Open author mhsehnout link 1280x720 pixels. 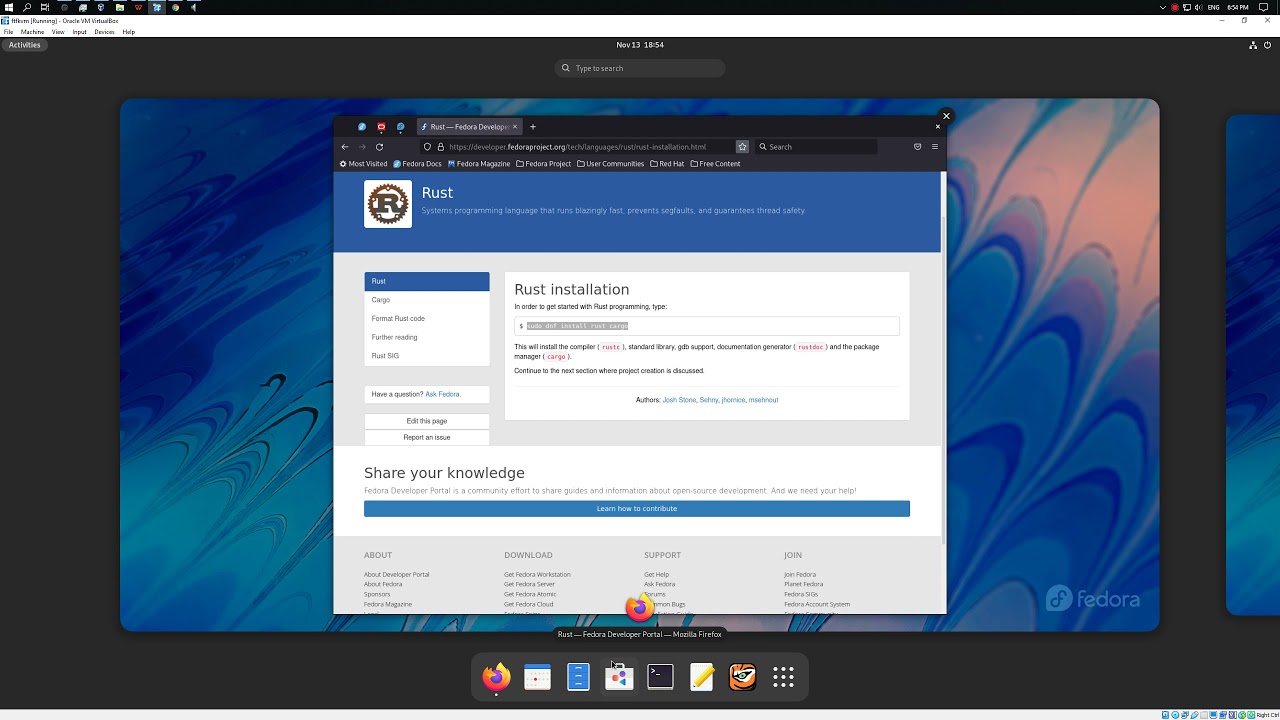point(763,400)
